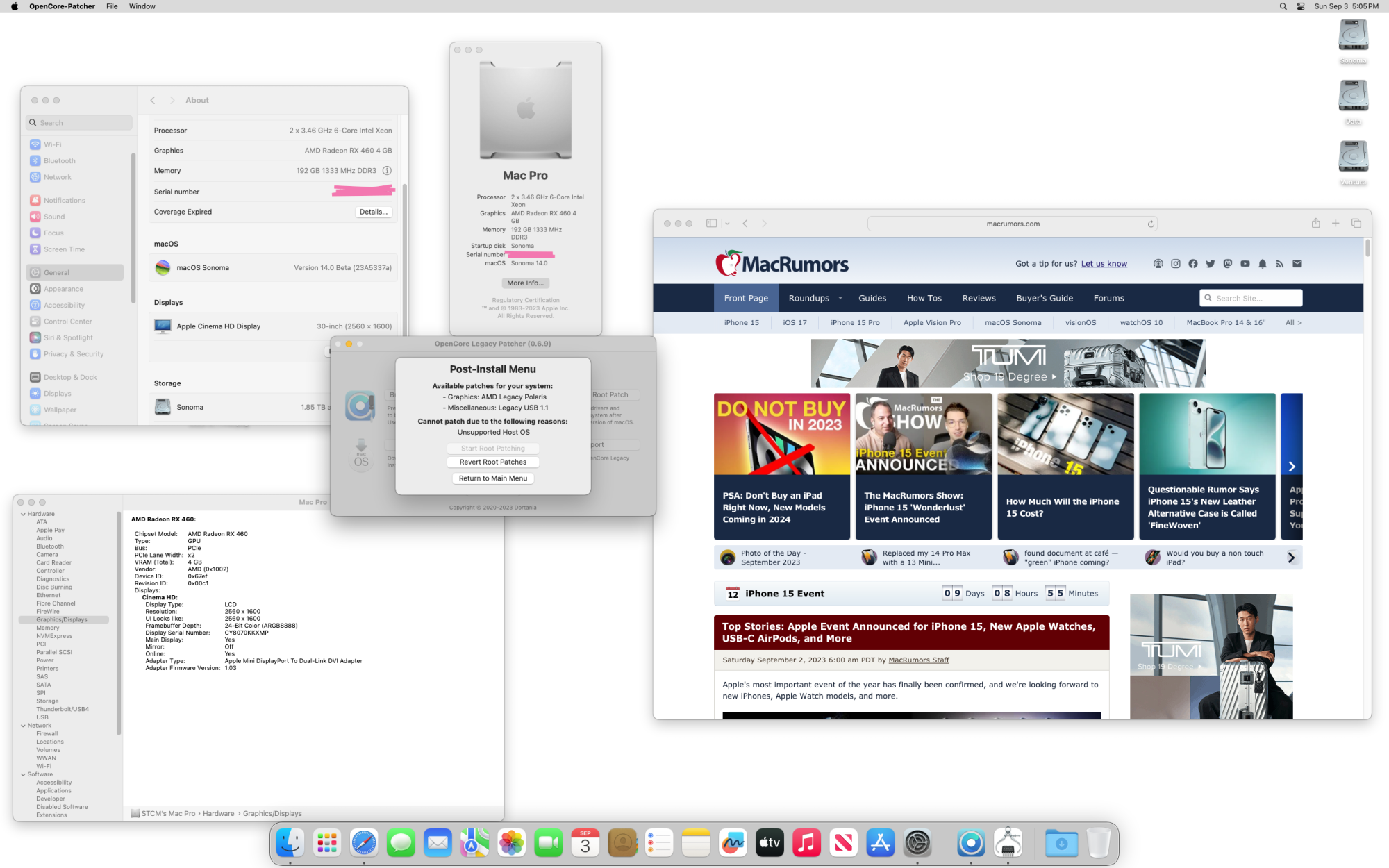Open File menu in menu bar

pyautogui.click(x=112, y=6)
